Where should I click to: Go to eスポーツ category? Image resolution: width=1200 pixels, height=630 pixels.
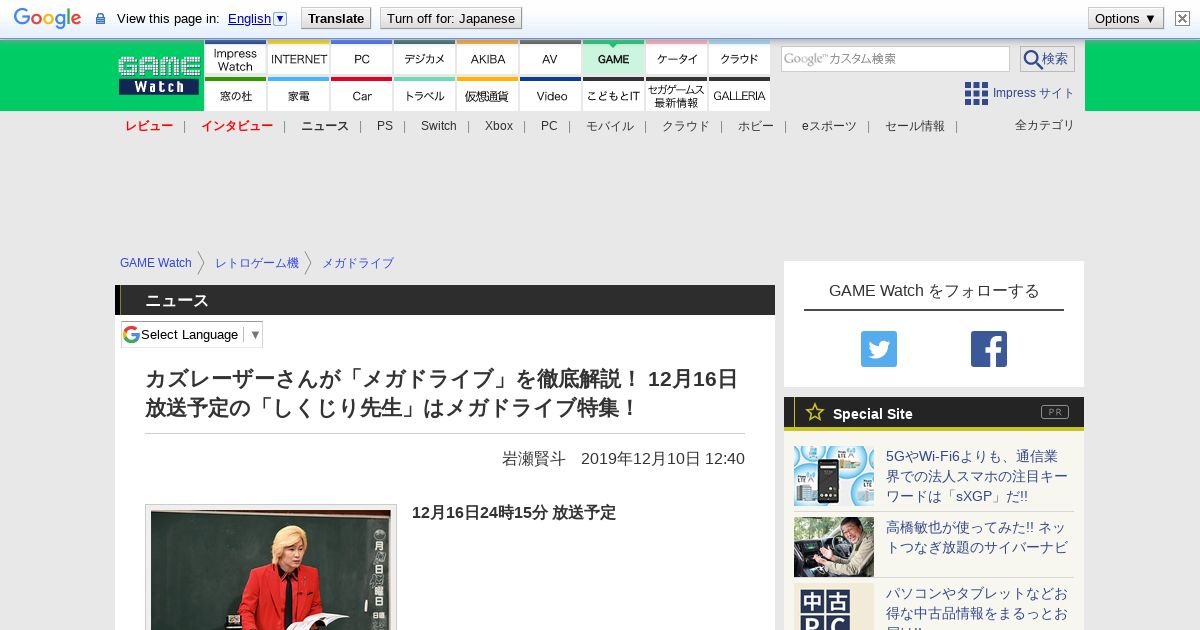click(x=829, y=126)
